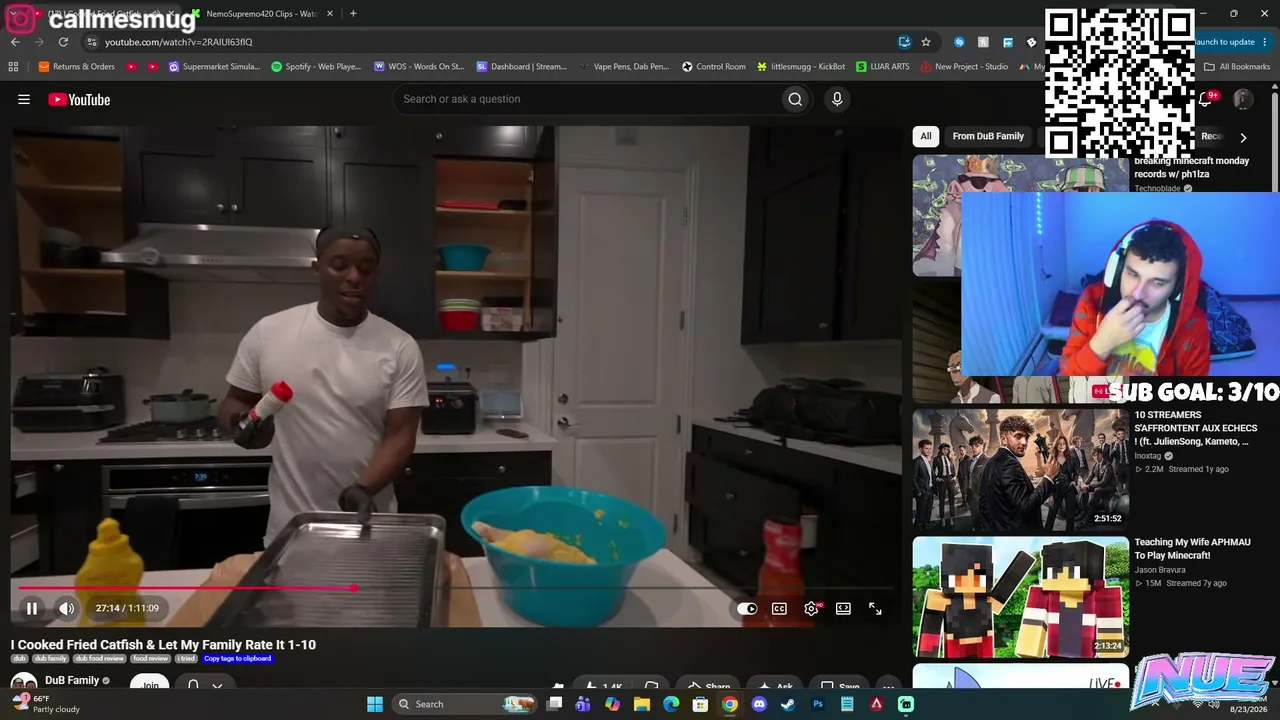Reload the page in browser

pos(63,42)
